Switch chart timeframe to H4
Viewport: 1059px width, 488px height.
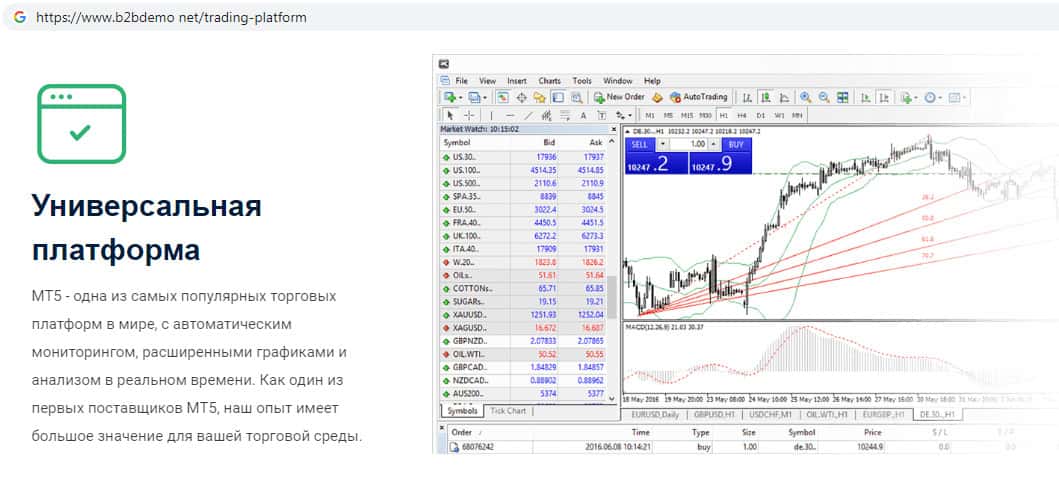tap(742, 115)
